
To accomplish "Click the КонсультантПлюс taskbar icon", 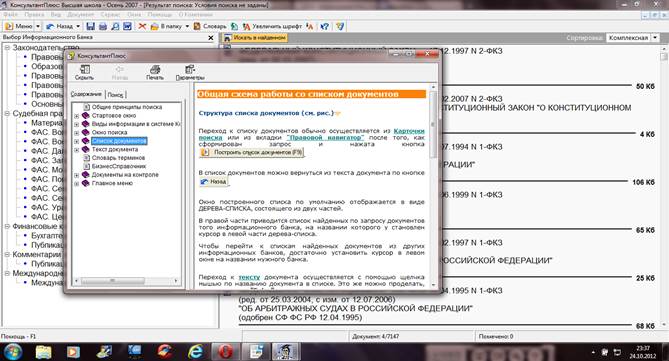I will [286, 352].
